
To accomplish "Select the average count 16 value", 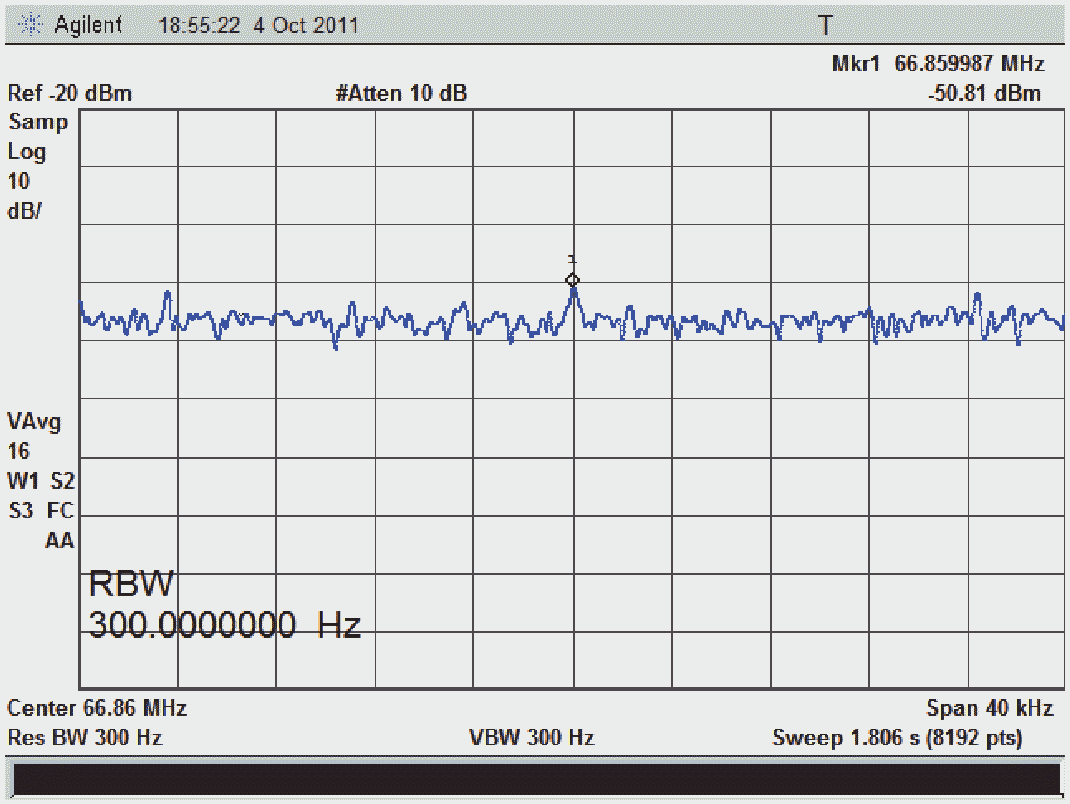I will (x=19, y=451).
